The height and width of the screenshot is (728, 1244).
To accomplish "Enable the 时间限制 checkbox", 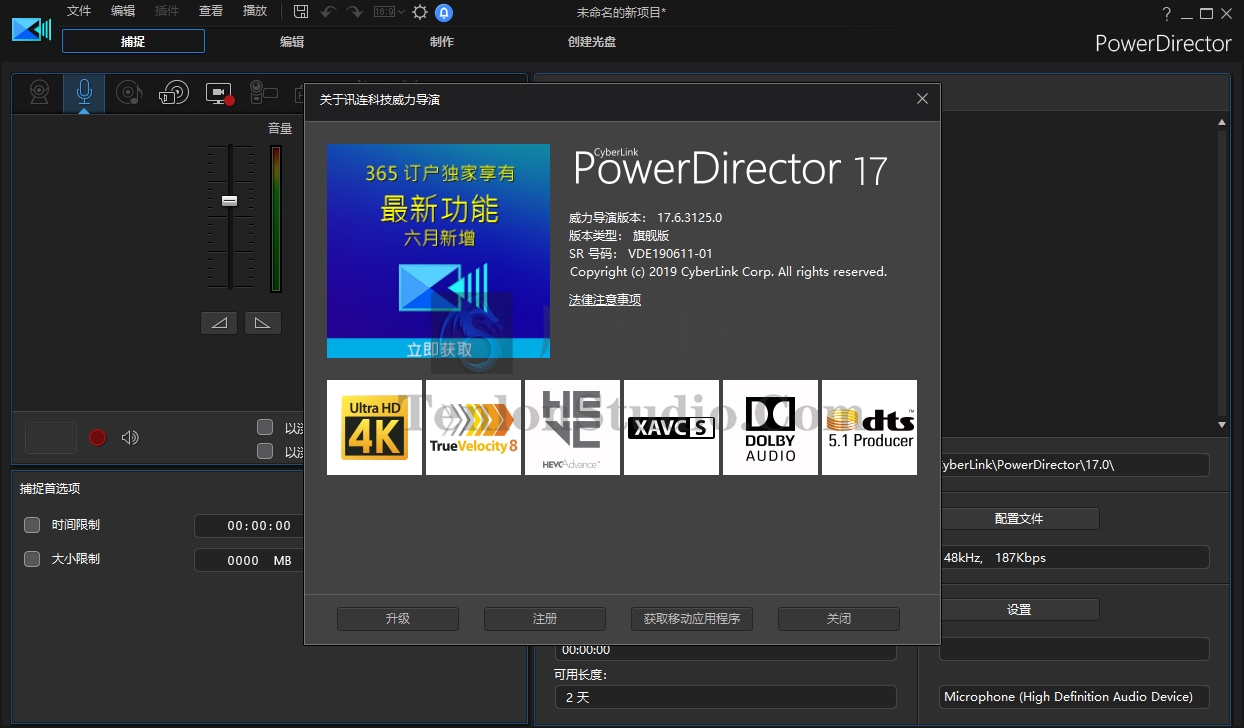I will (32, 525).
